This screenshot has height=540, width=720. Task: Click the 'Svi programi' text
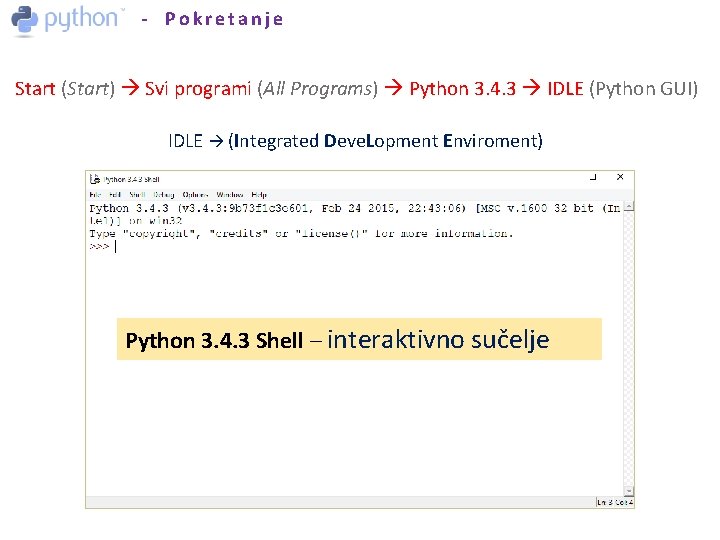(198, 89)
